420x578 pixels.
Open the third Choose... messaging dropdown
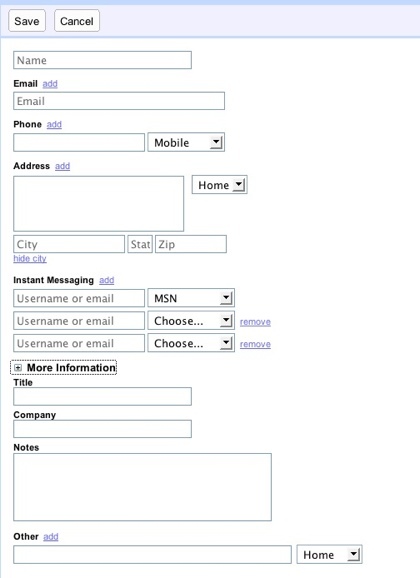pyautogui.click(x=191, y=343)
